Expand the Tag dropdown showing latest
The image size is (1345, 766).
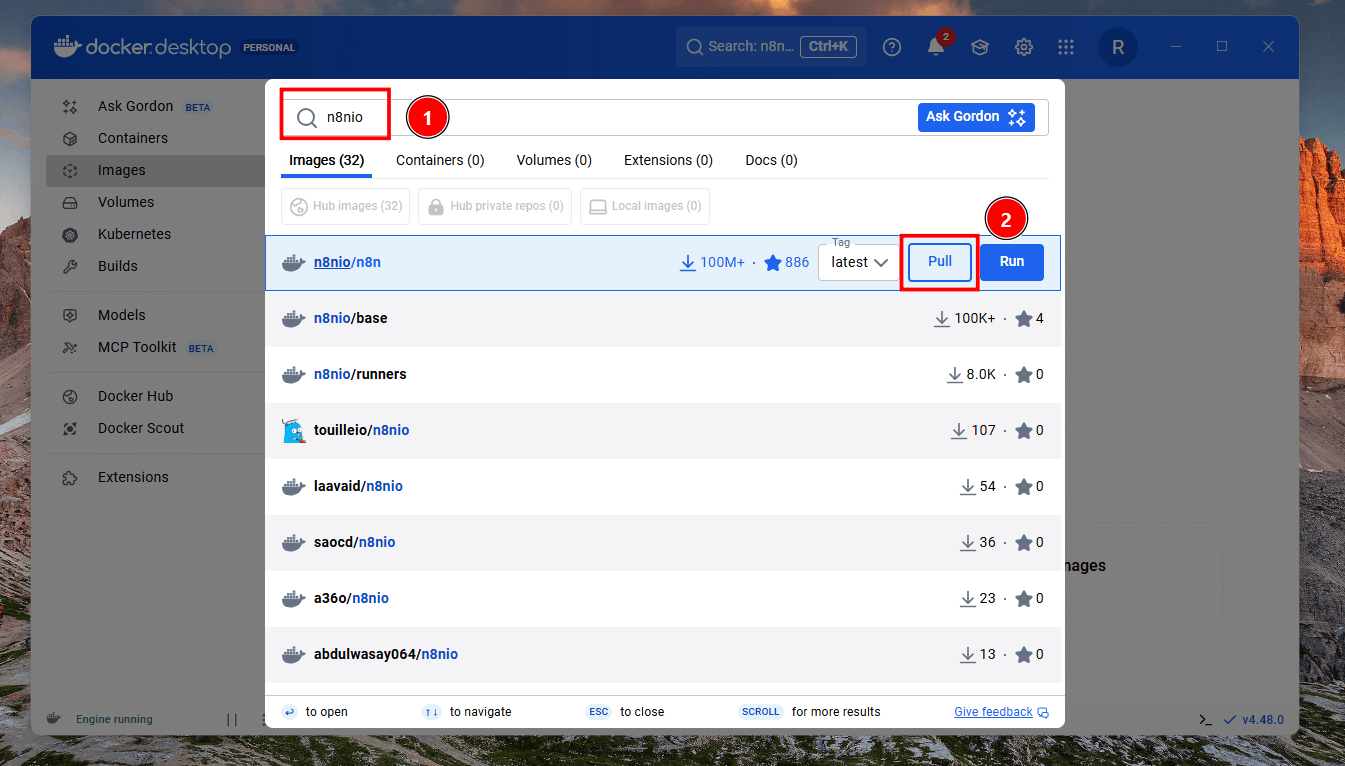click(859, 262)
